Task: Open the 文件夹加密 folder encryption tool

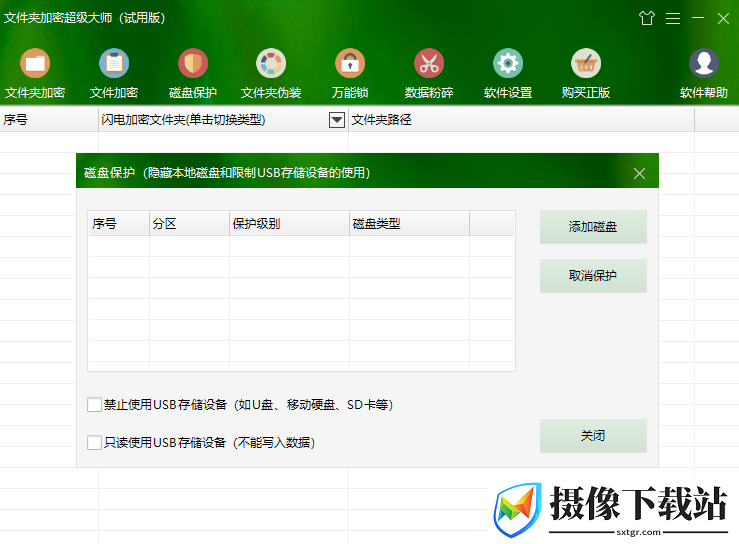Action: point(35,74)
